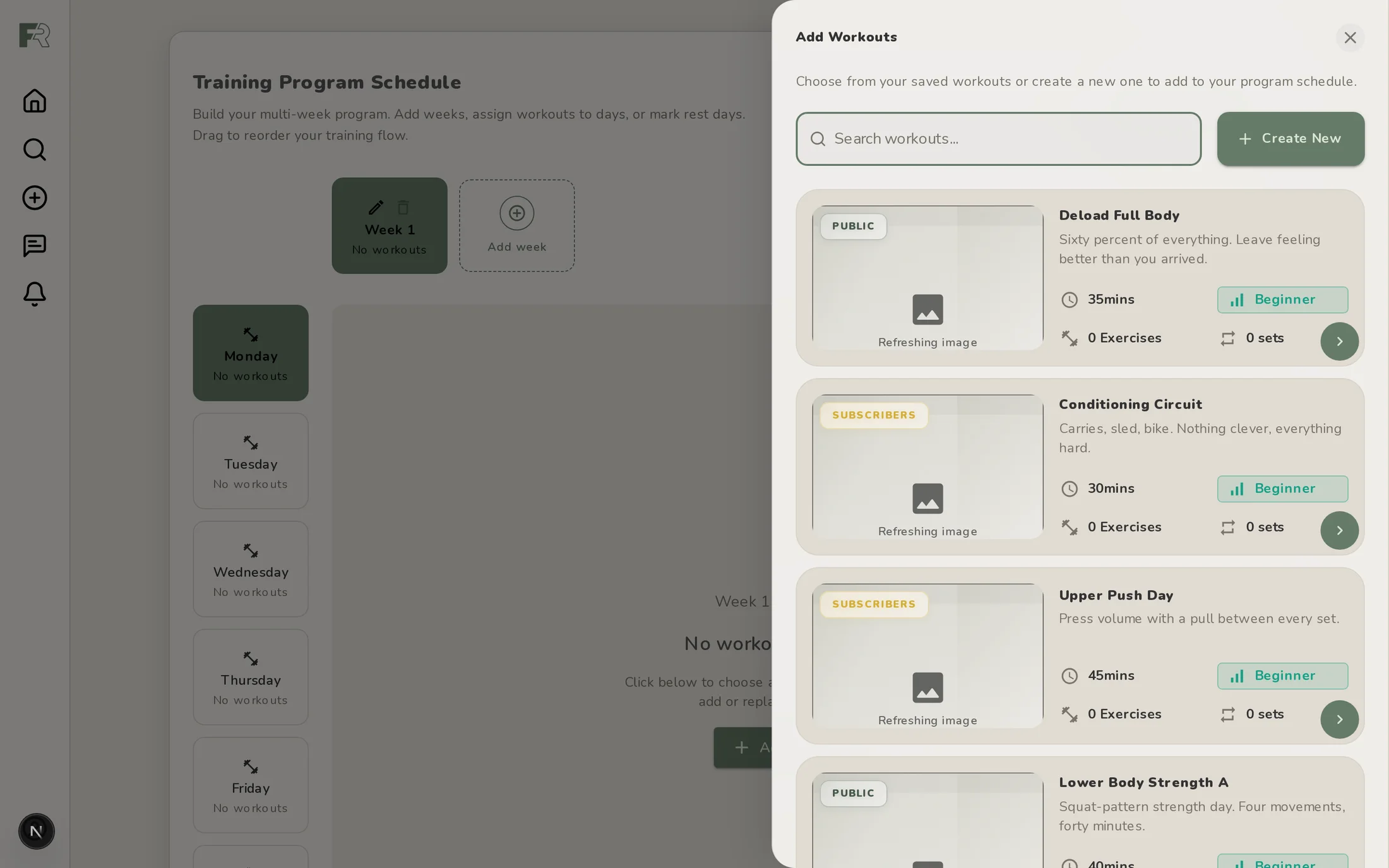
Task: Close the Add Workouts panel
Action: pyautogui.click(x=1350, y=38)
